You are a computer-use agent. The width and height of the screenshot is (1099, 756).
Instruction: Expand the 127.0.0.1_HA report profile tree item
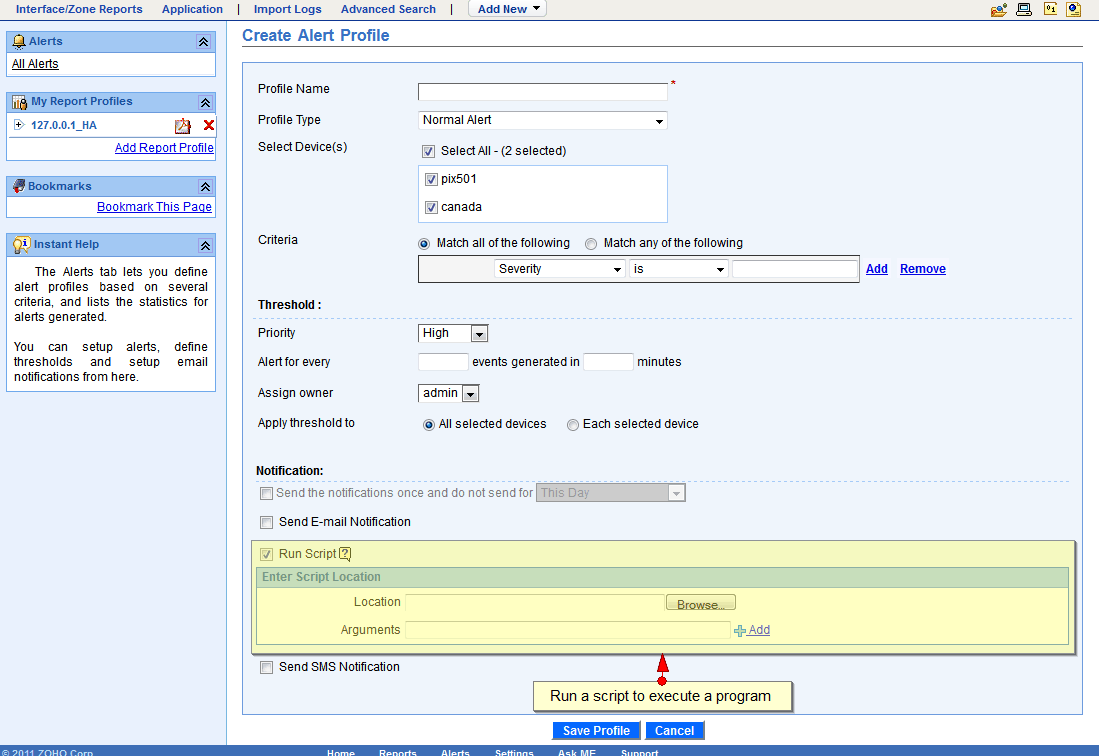tap(18, 125)
